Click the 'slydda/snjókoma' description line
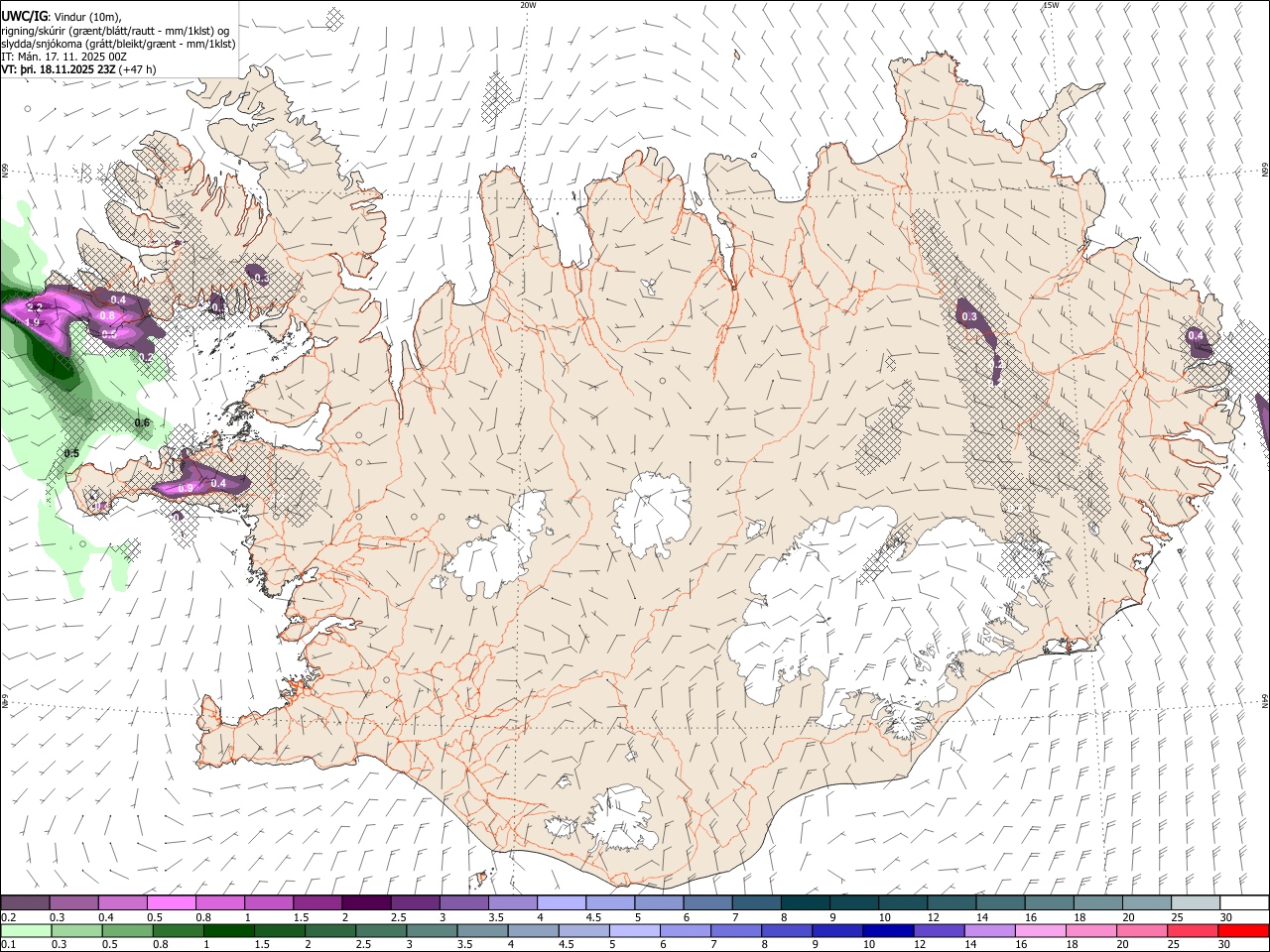The height and width of the screenshot is (952, 1270). (x=118, y=44)
